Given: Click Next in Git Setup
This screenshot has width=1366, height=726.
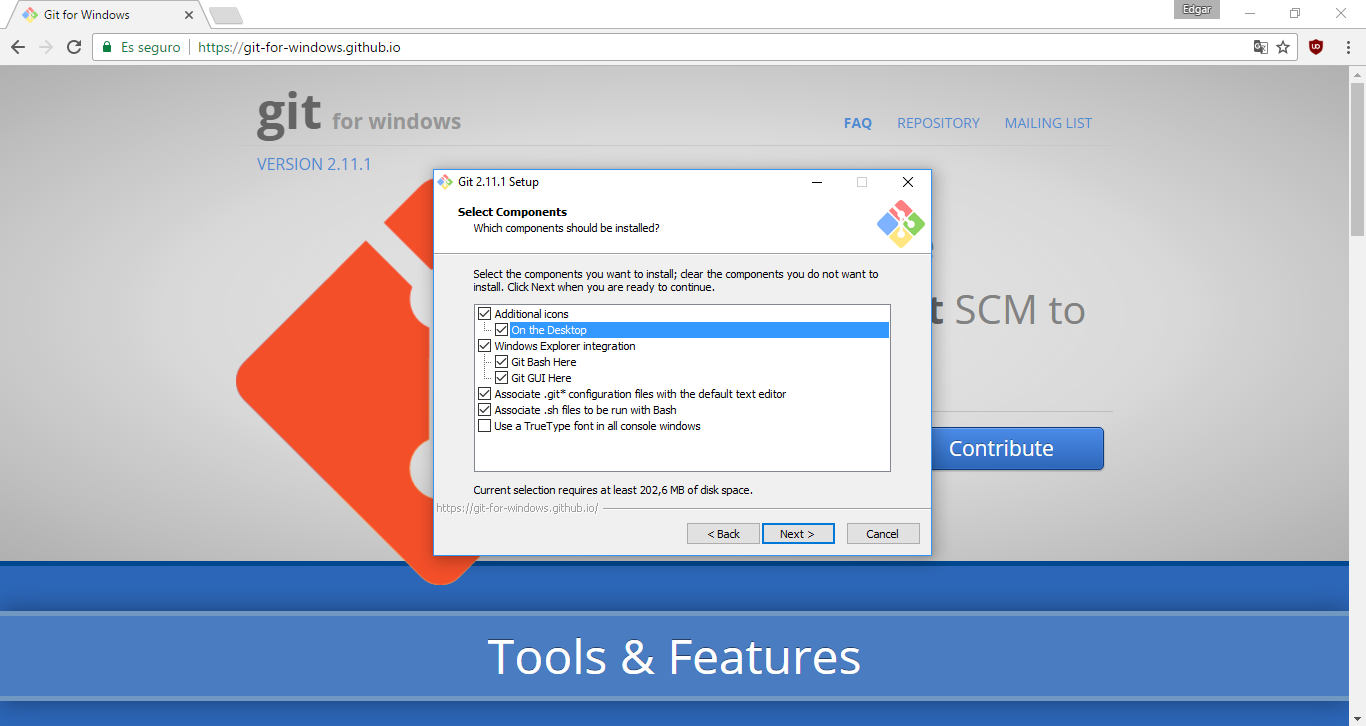Looking at the screenshot, I should tap(798, 534).
